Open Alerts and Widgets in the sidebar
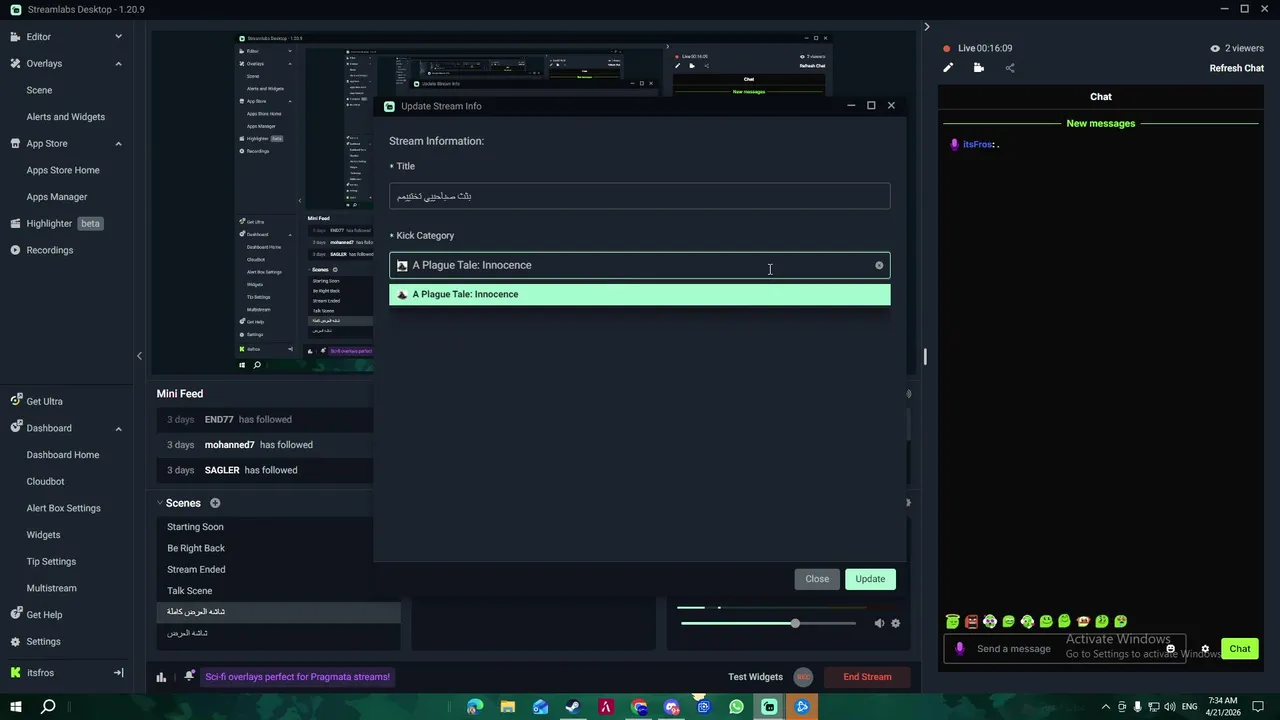This screenshot has width=1280, height=720. click(x=65, y=117)
